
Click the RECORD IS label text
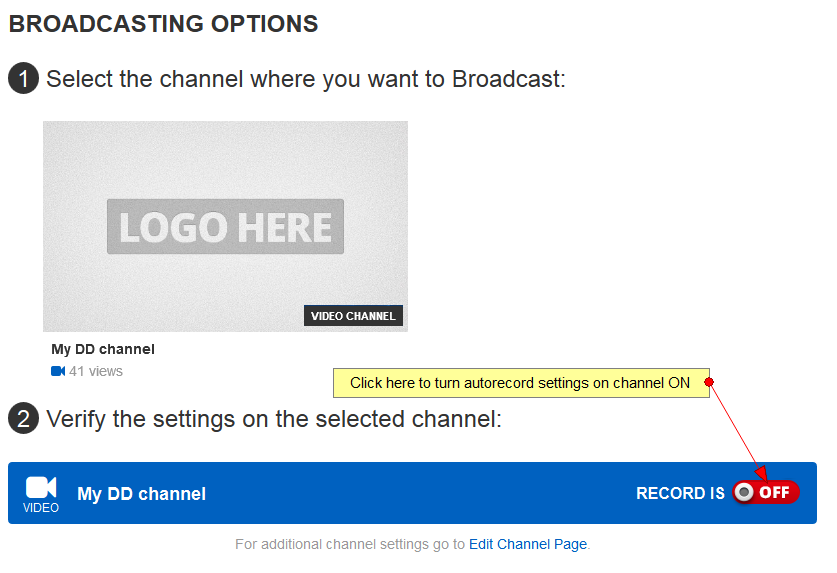coord(680,493)
